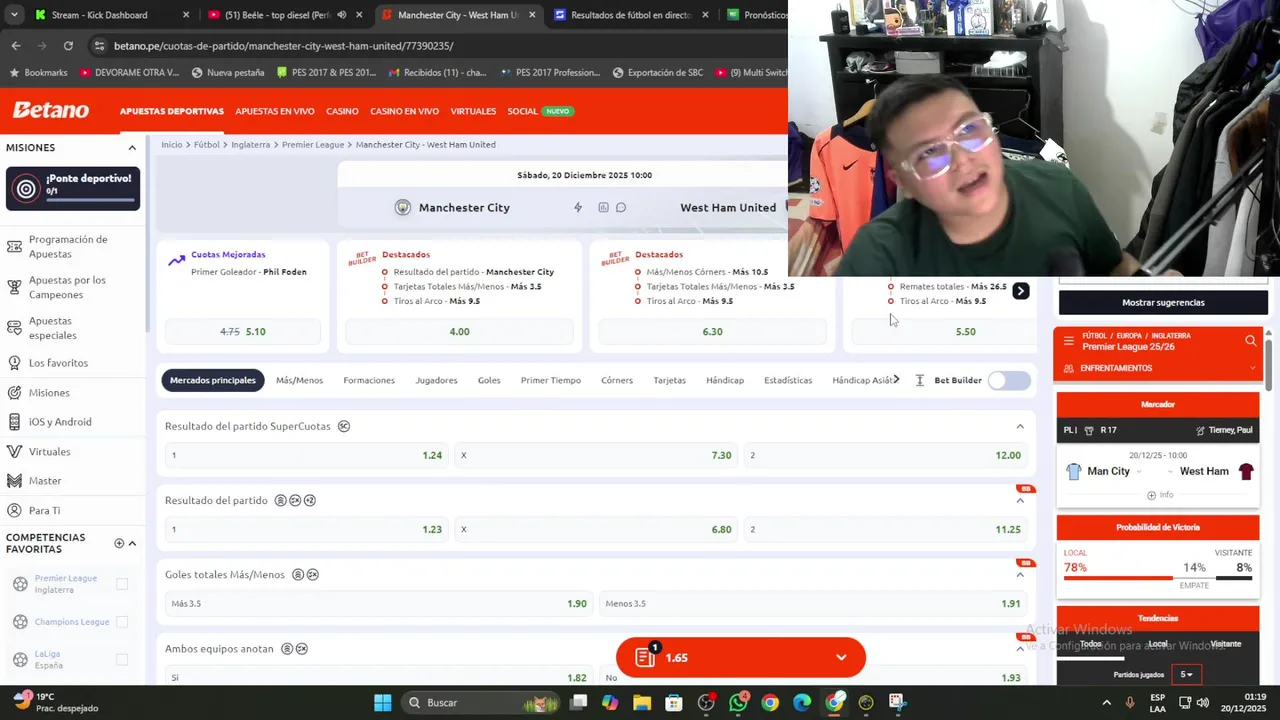Expand the betslip with down chevron
The image size is (1280, 720).
coord(841,657)
